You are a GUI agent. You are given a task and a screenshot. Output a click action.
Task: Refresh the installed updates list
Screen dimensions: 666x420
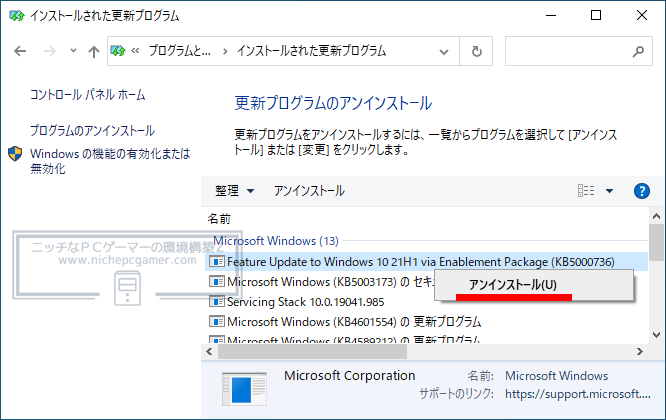[477, 51]
